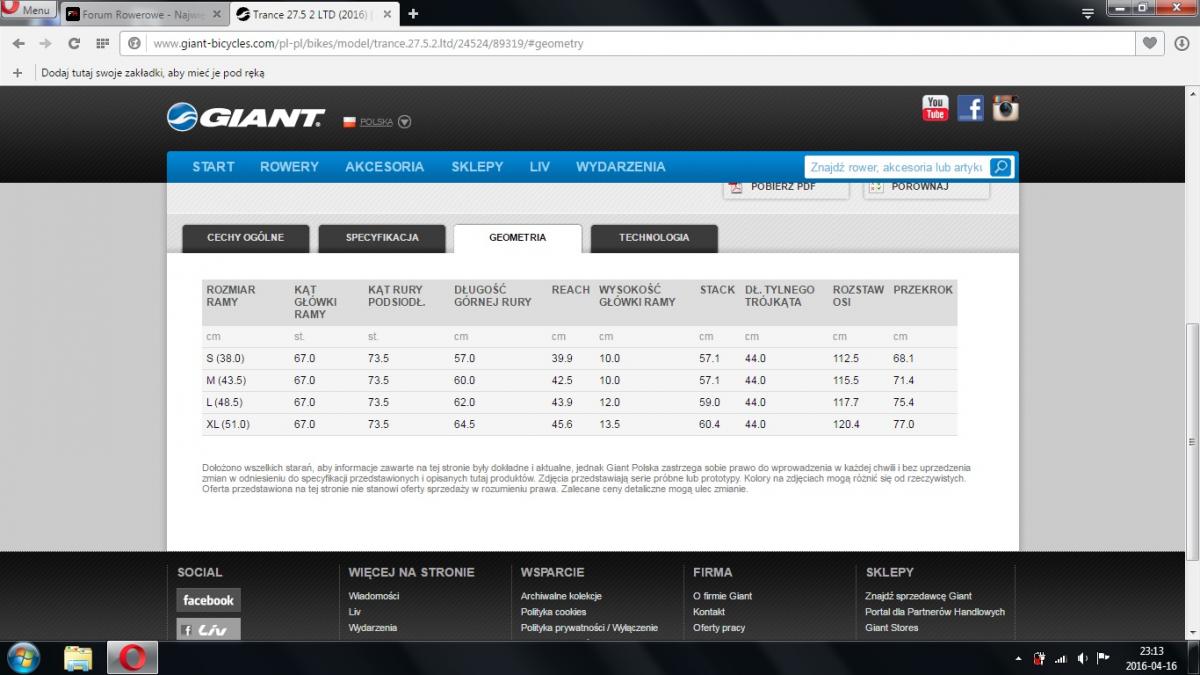Open the Technologia tab
Screen dimensions: 1200x675
pos(654,238)
